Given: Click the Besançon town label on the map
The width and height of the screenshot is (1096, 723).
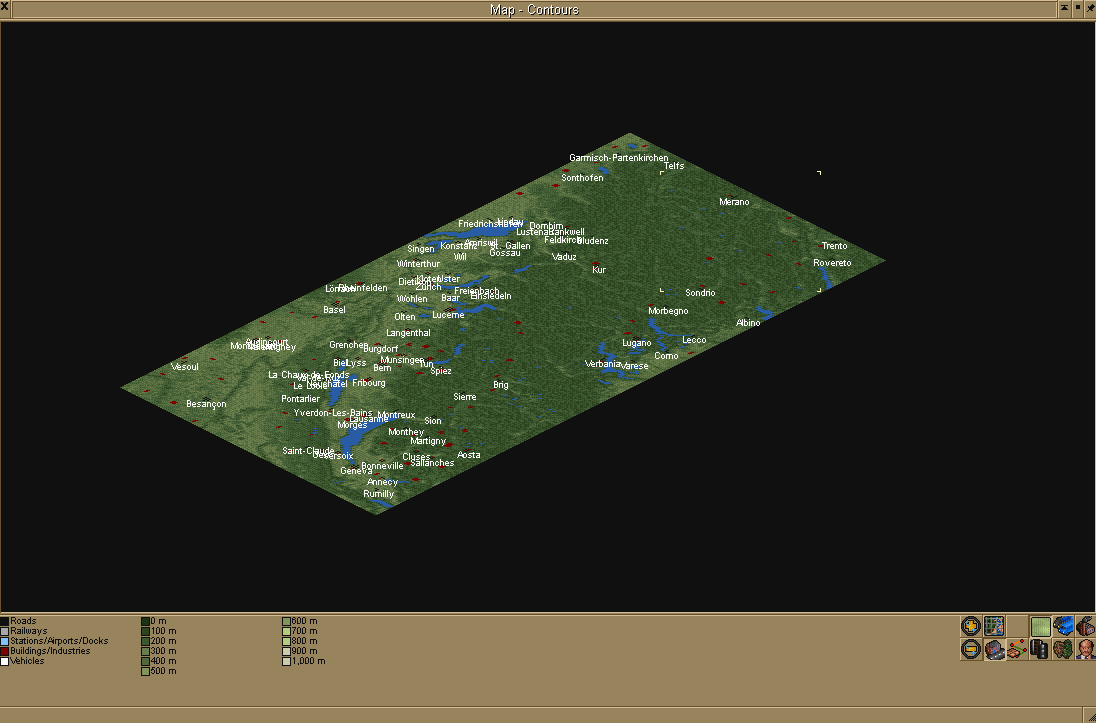Looking at the screenshot, I should click(x=206, y=404).
